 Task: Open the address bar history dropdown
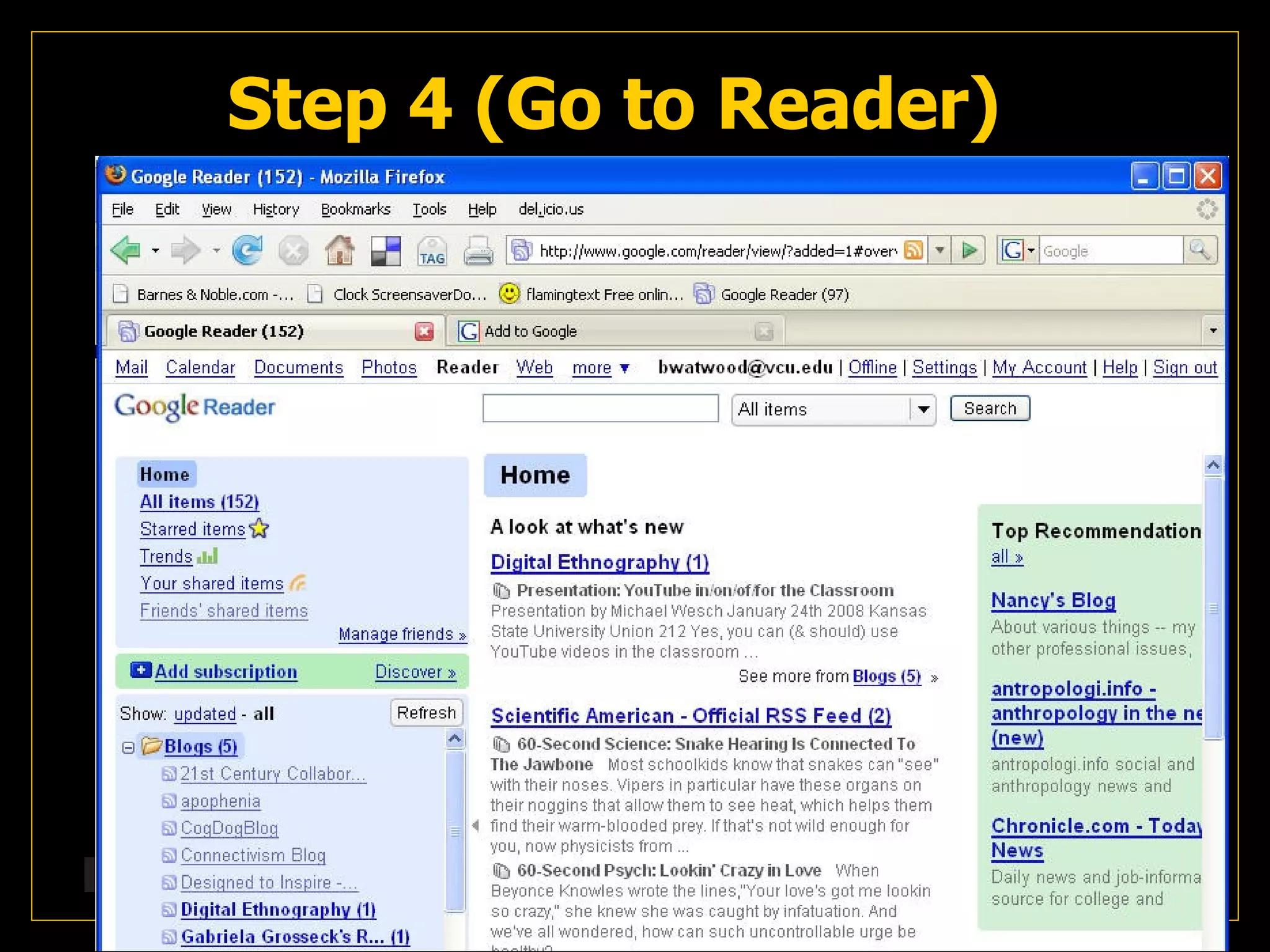939,250
